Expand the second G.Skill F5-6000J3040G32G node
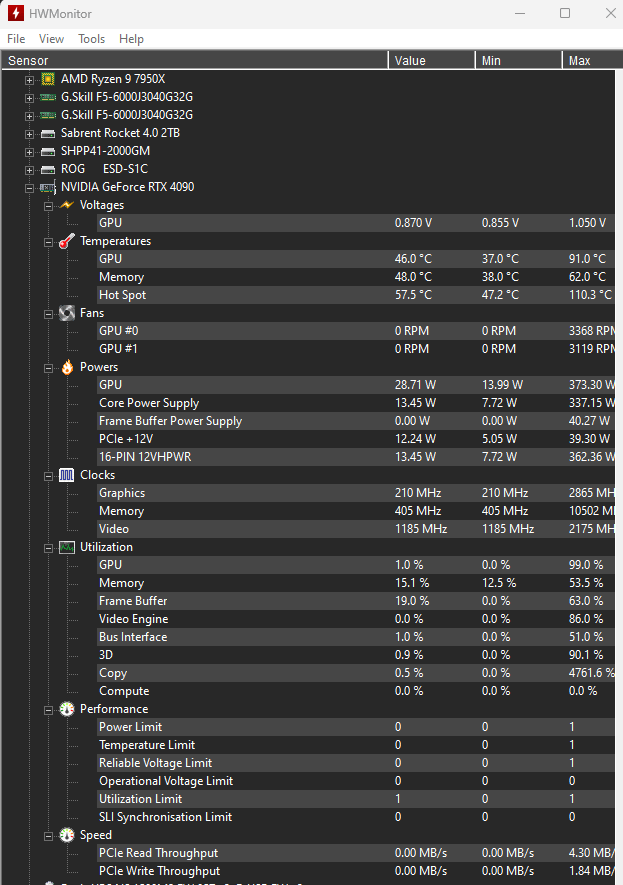The width and height of the screenshot is (623, 885). pyautogui.click(x=29, y=116)
